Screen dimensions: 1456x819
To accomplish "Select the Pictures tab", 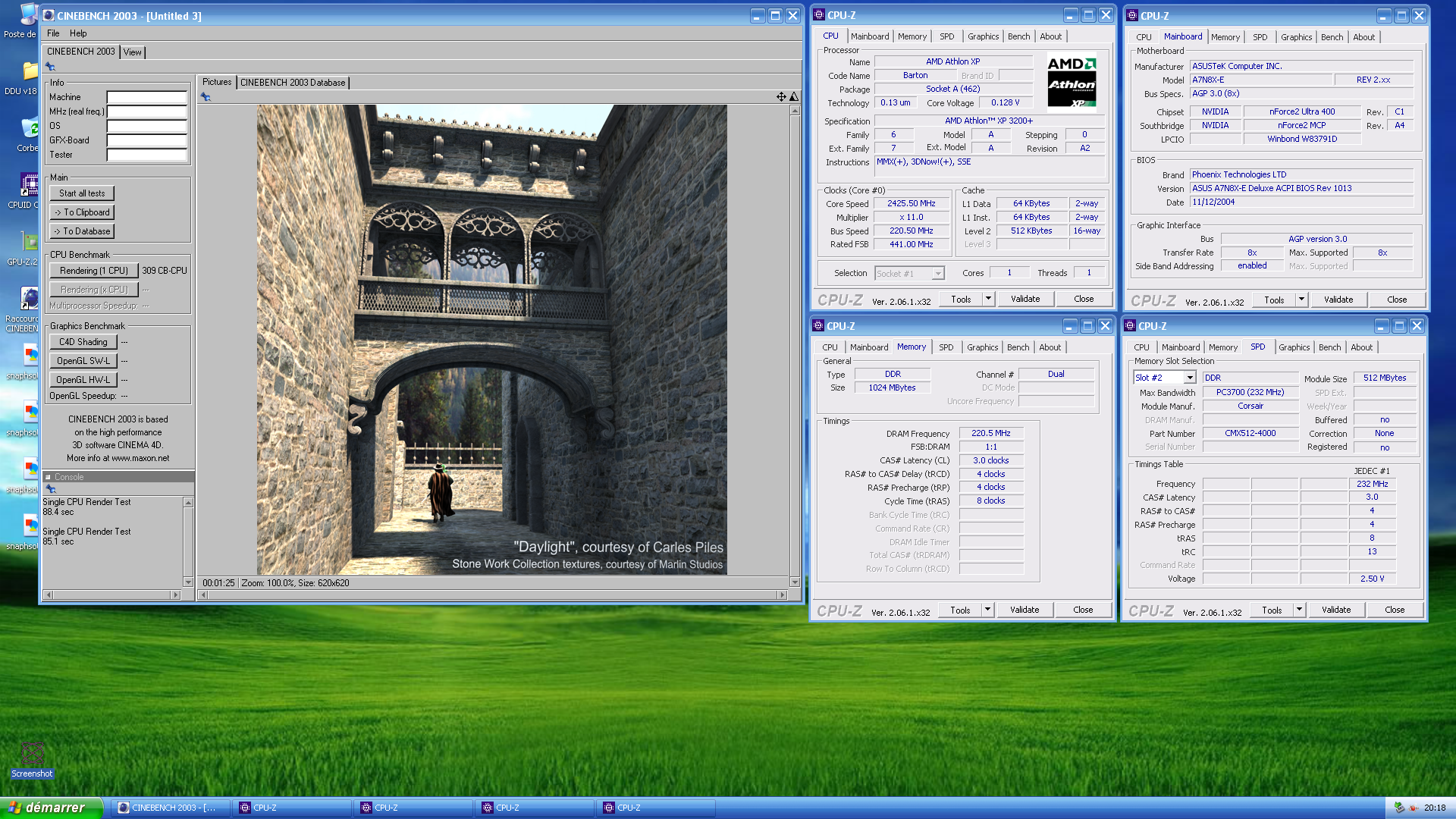I will (x=217, y=82).
